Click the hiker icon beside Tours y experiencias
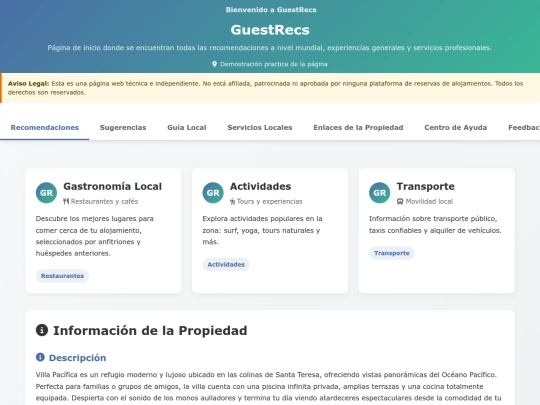Image resolution: width=540 pixels, height=405 pixels. [x=232, y=201]
